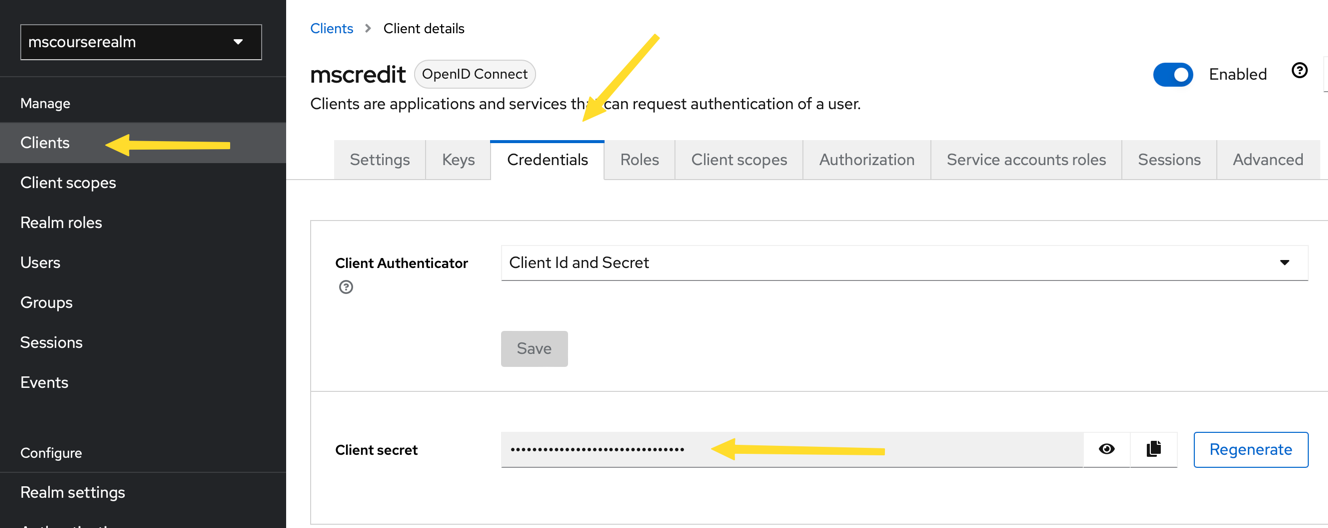Navigate to Realm roles in sidebar
Viewport: 1328px width, 528px height.
click(143, 223)
